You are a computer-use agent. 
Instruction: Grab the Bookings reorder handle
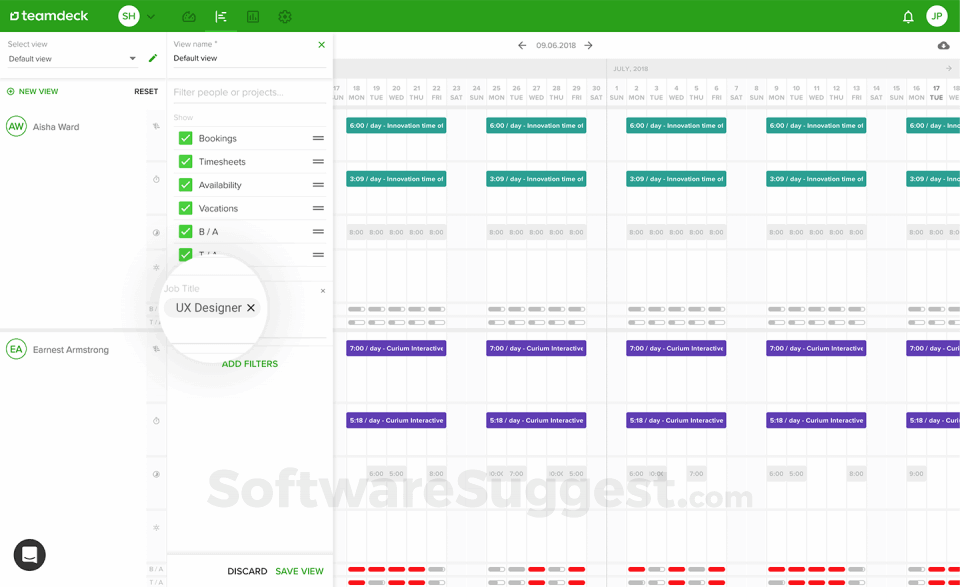(318, 138)
